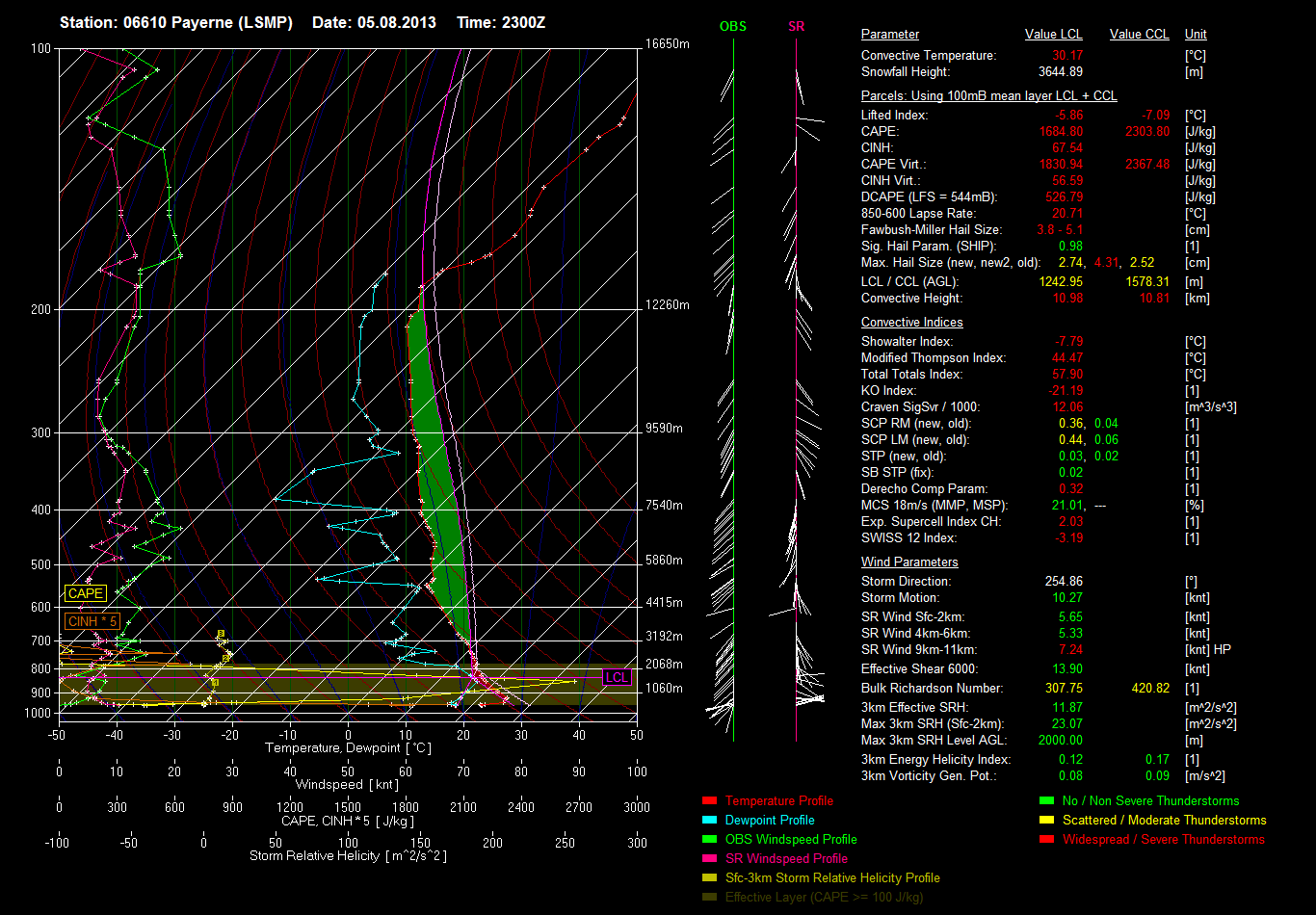
Task: Select the Convective Indices section heading
Action: tap(911, 323)
